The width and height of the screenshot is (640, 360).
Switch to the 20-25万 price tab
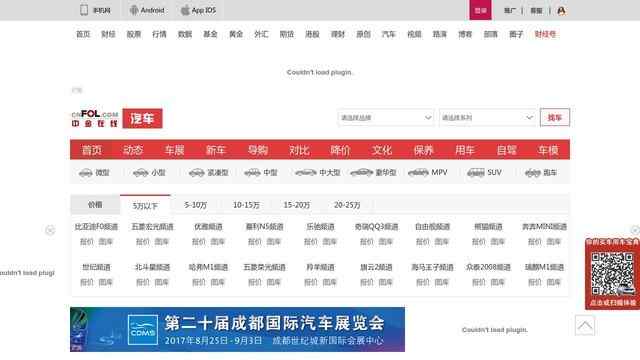pos(347,205)
